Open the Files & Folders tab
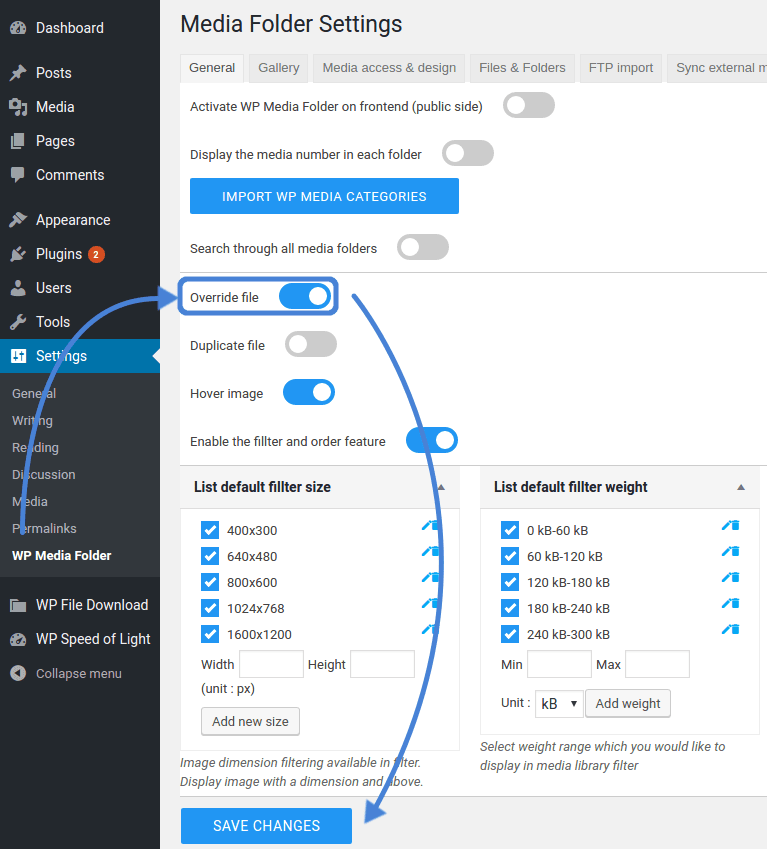The height and width of the screenshot is (849, 767). tap(522, 68)
